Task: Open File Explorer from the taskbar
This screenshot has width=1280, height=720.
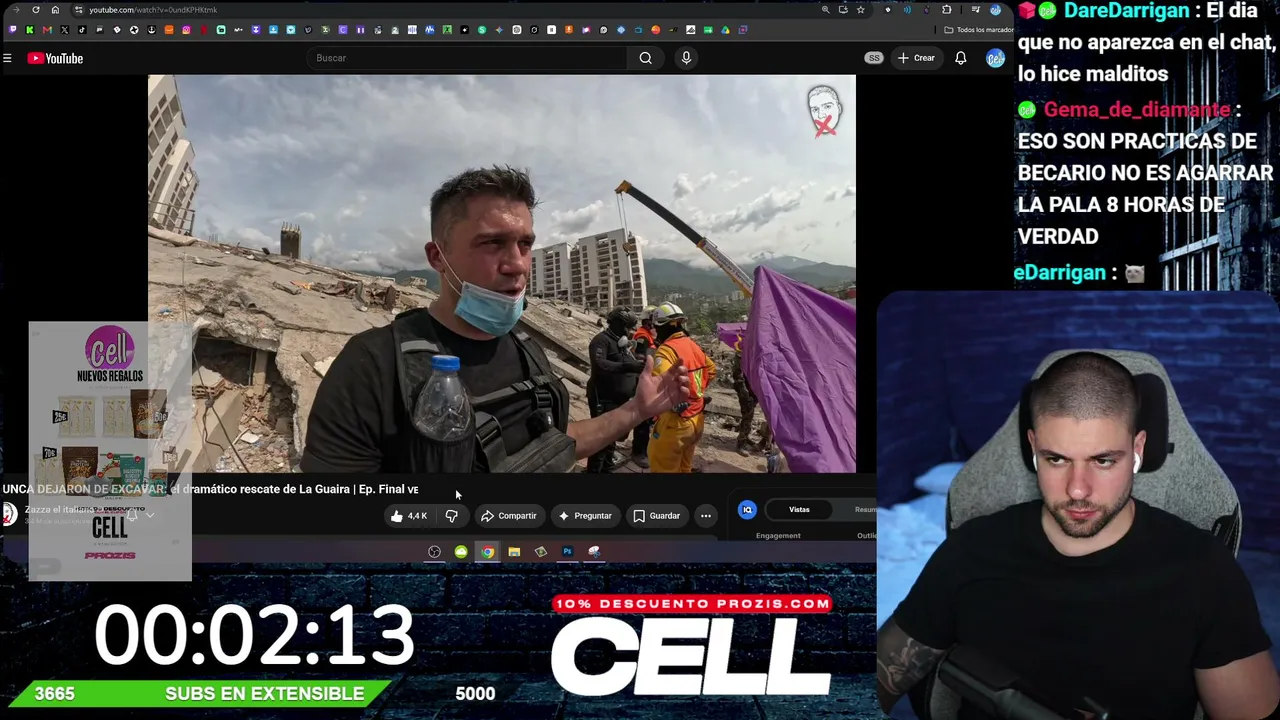Action: pyautogui.click(x=514, y=552)
